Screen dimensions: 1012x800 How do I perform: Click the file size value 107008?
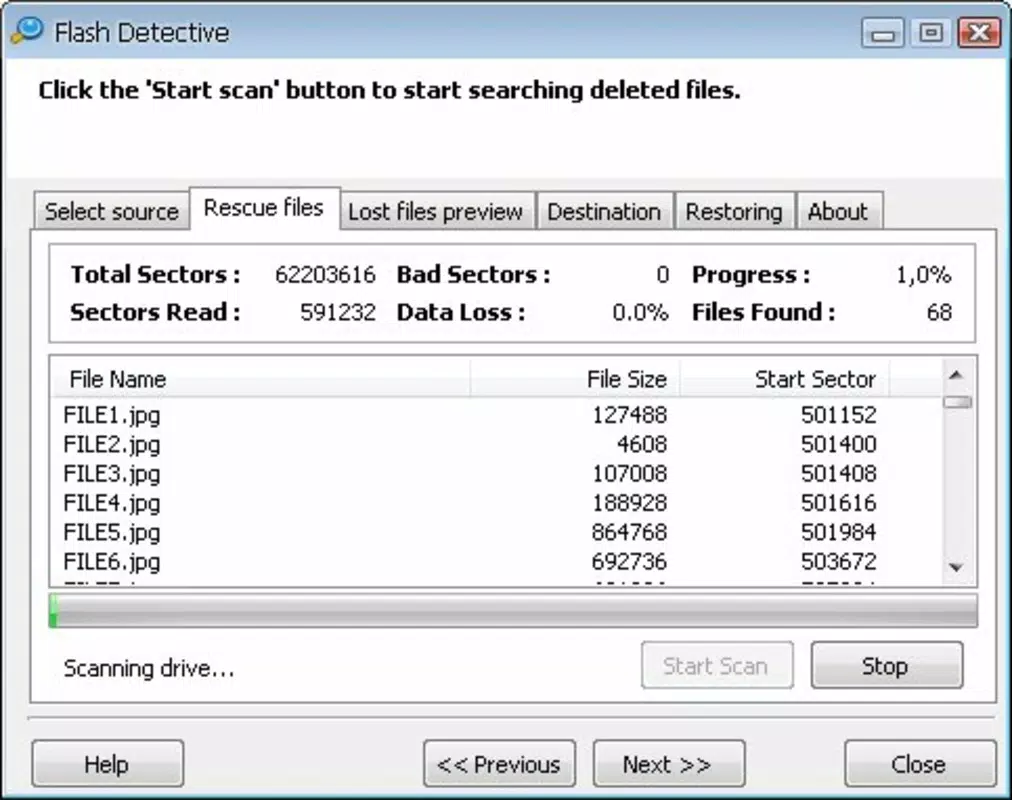tap(629, 474)
